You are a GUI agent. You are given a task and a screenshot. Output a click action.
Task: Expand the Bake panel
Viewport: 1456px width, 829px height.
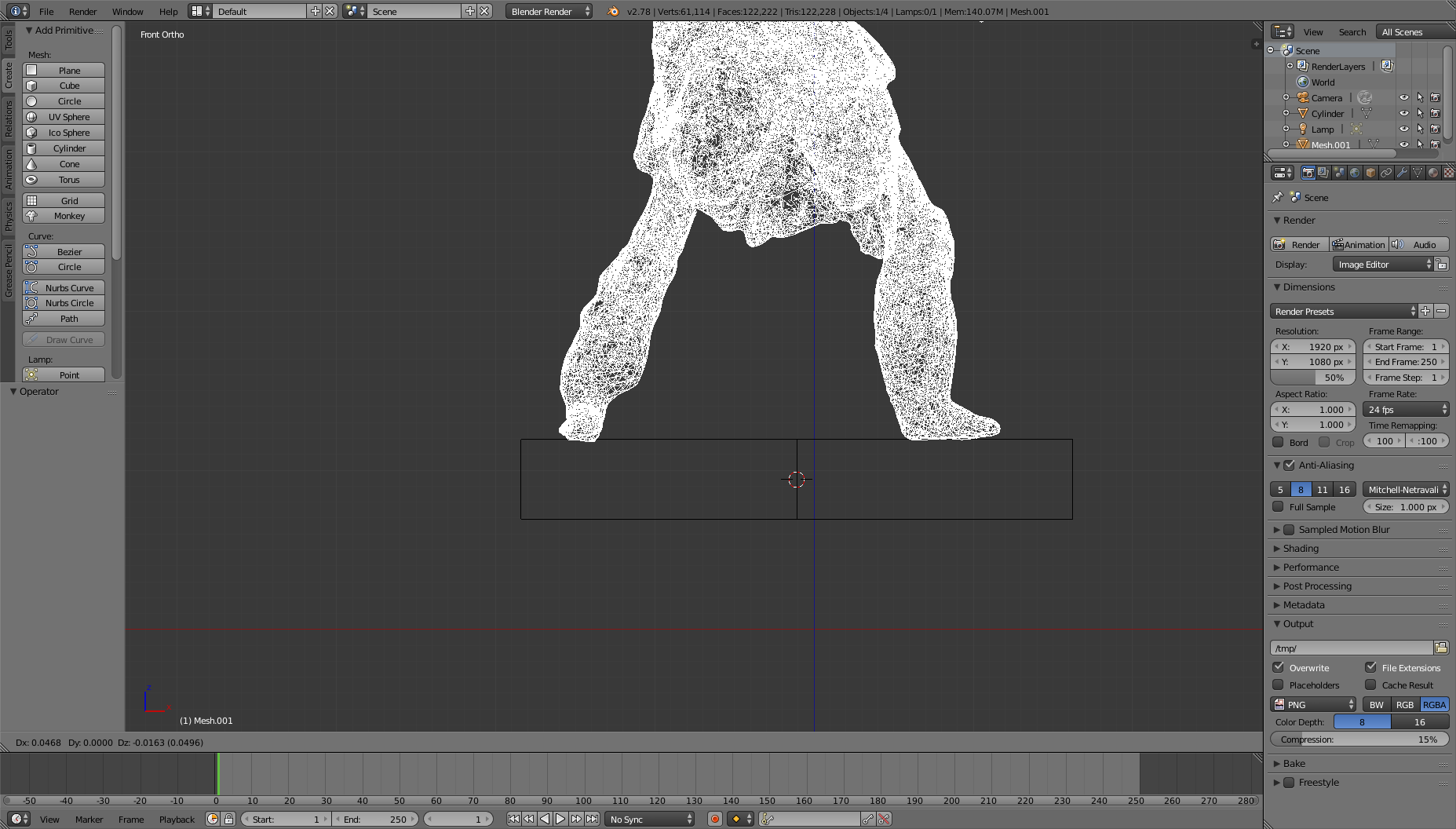coord(1294,763)
